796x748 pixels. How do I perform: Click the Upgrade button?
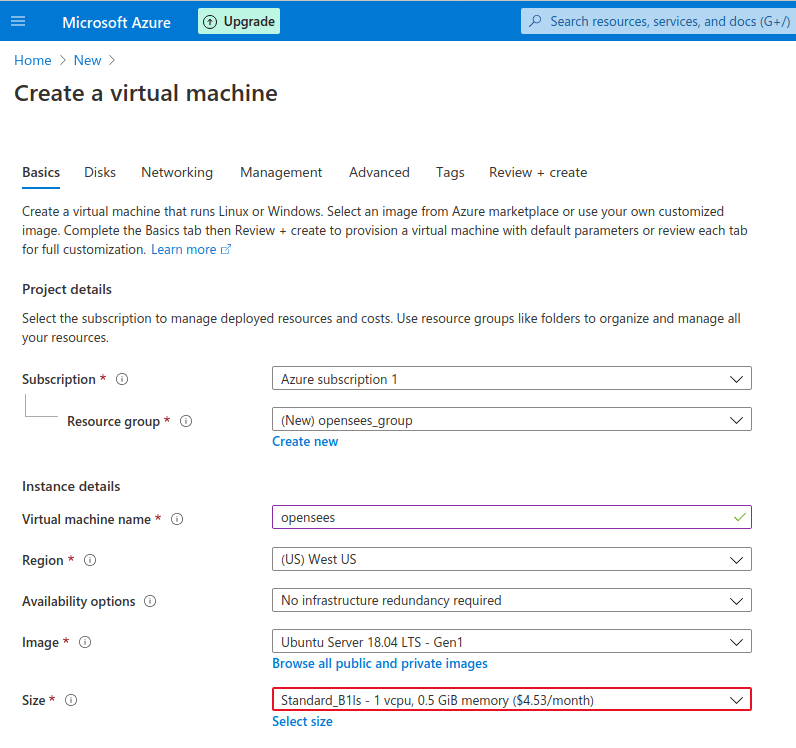point(239,21)
